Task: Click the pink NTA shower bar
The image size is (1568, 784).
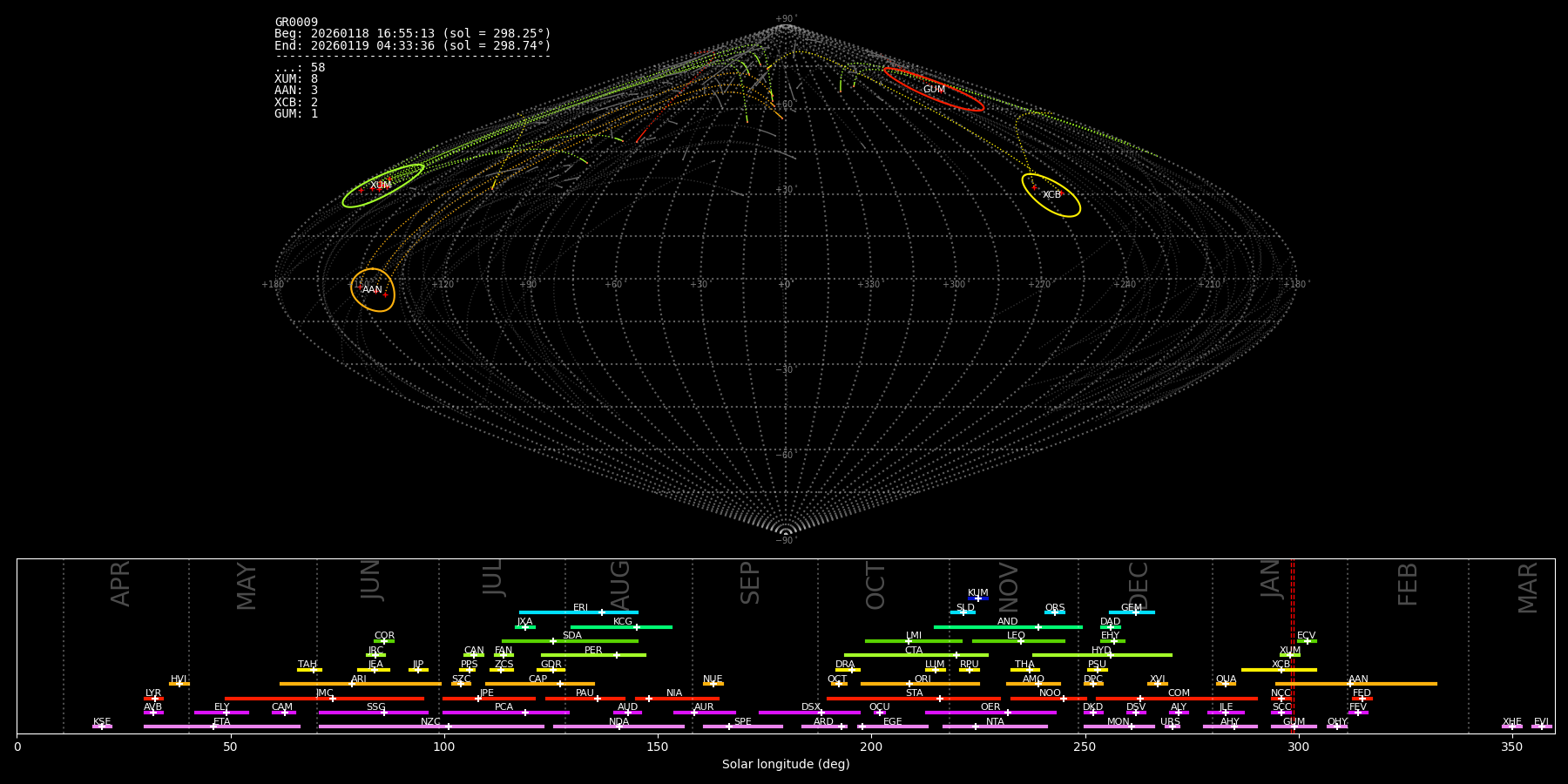Action: click(994, 727)
